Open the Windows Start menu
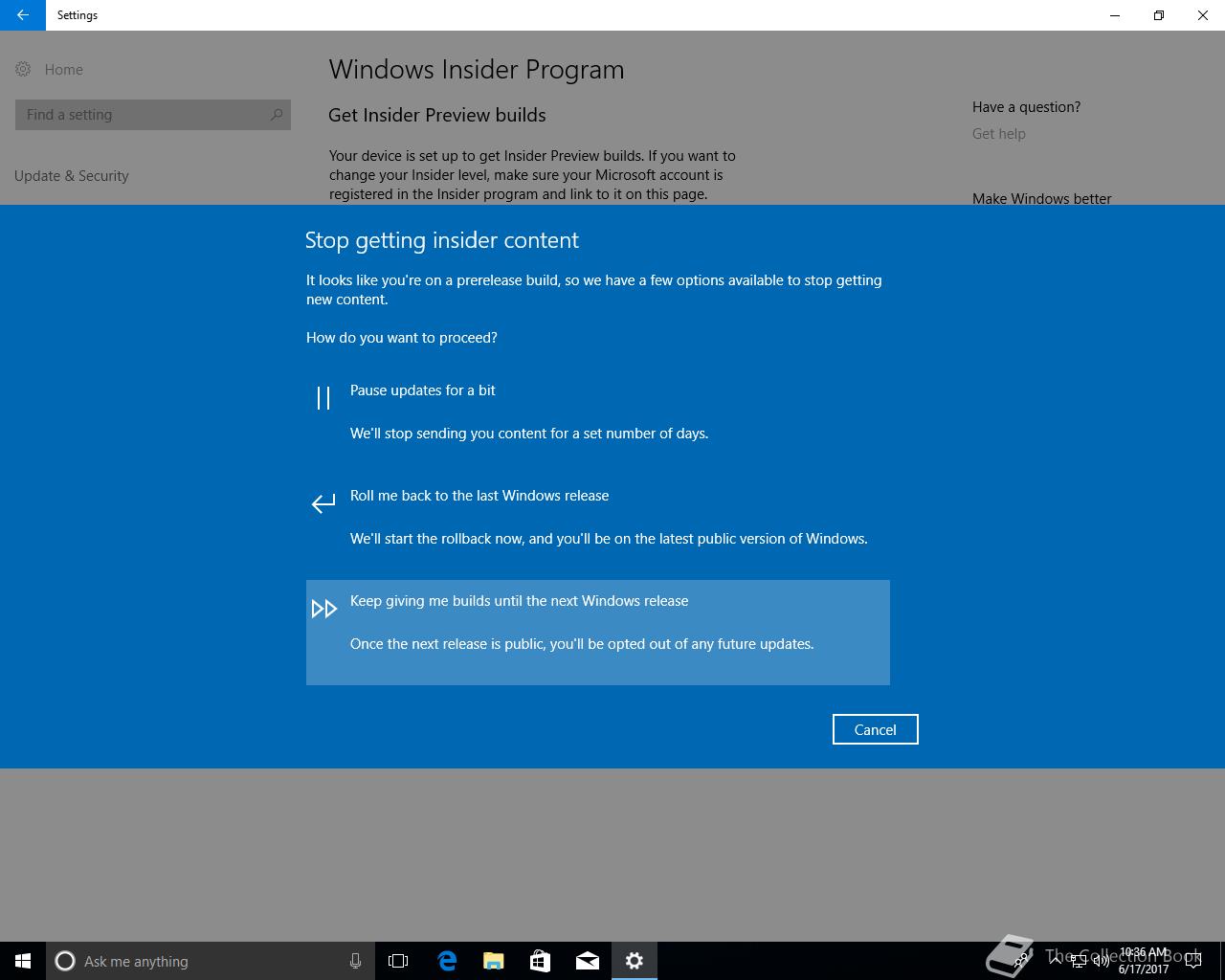 coord(23,961)
